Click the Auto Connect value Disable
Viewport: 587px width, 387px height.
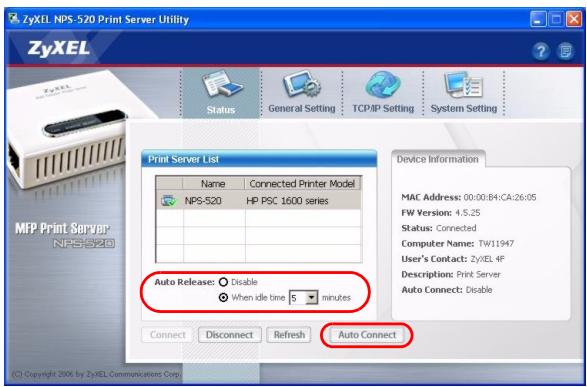point(479,290)
